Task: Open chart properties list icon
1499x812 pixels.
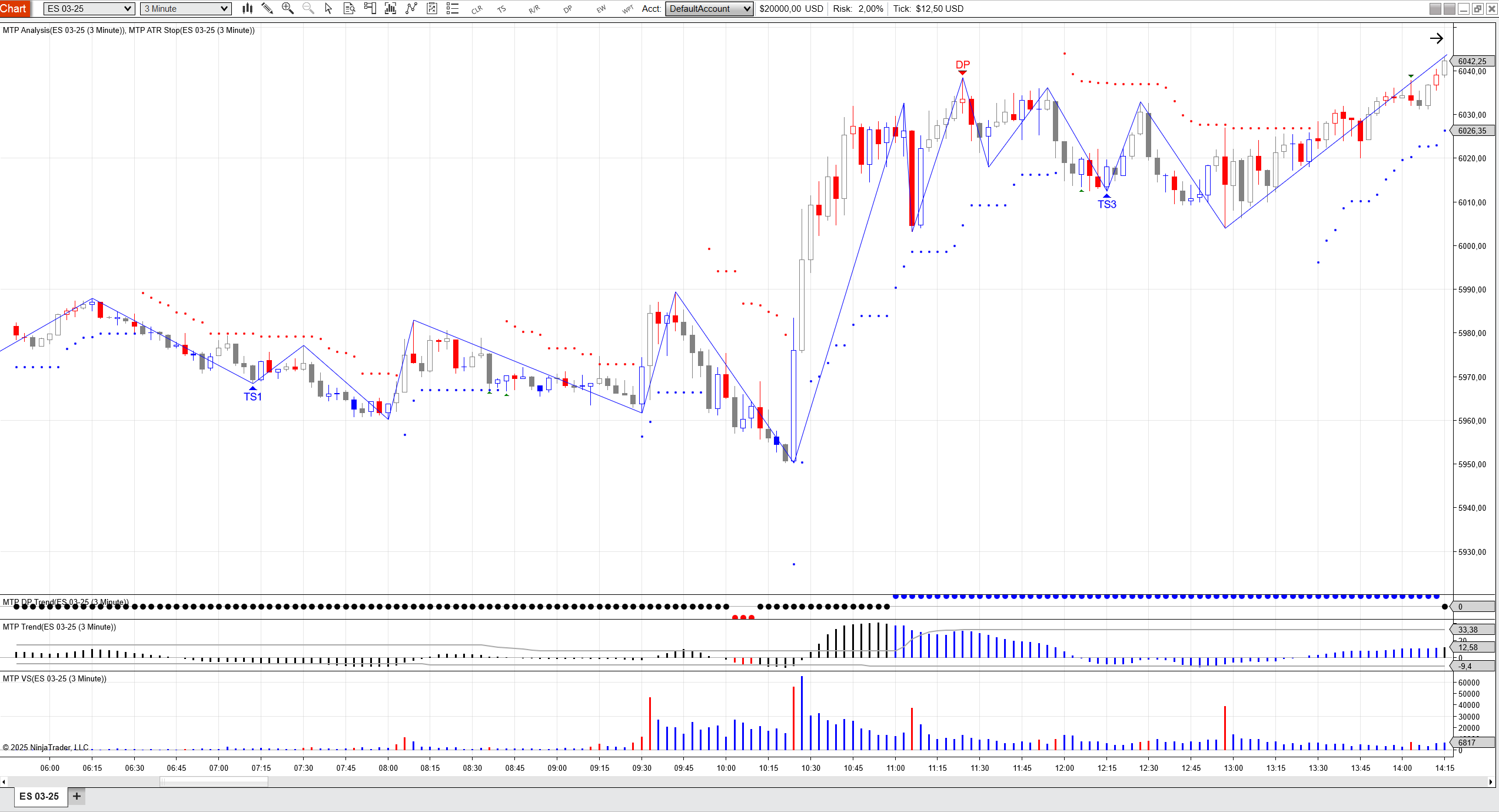Action: [452, 8]
